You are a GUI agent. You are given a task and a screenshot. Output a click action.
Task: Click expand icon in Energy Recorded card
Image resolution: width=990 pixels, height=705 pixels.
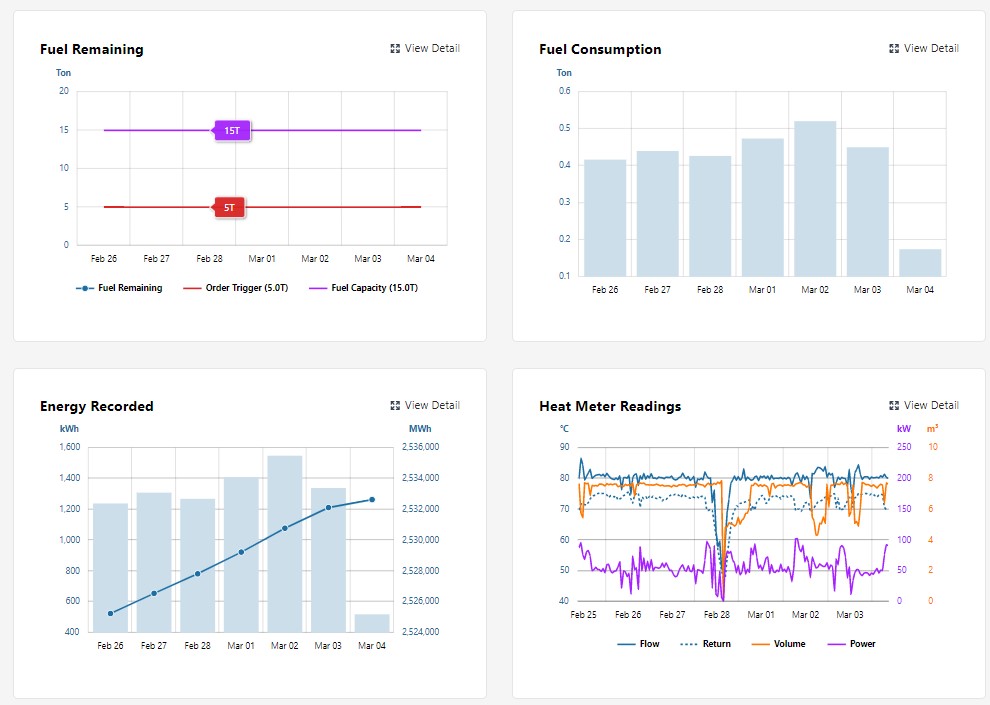(395, 405)
